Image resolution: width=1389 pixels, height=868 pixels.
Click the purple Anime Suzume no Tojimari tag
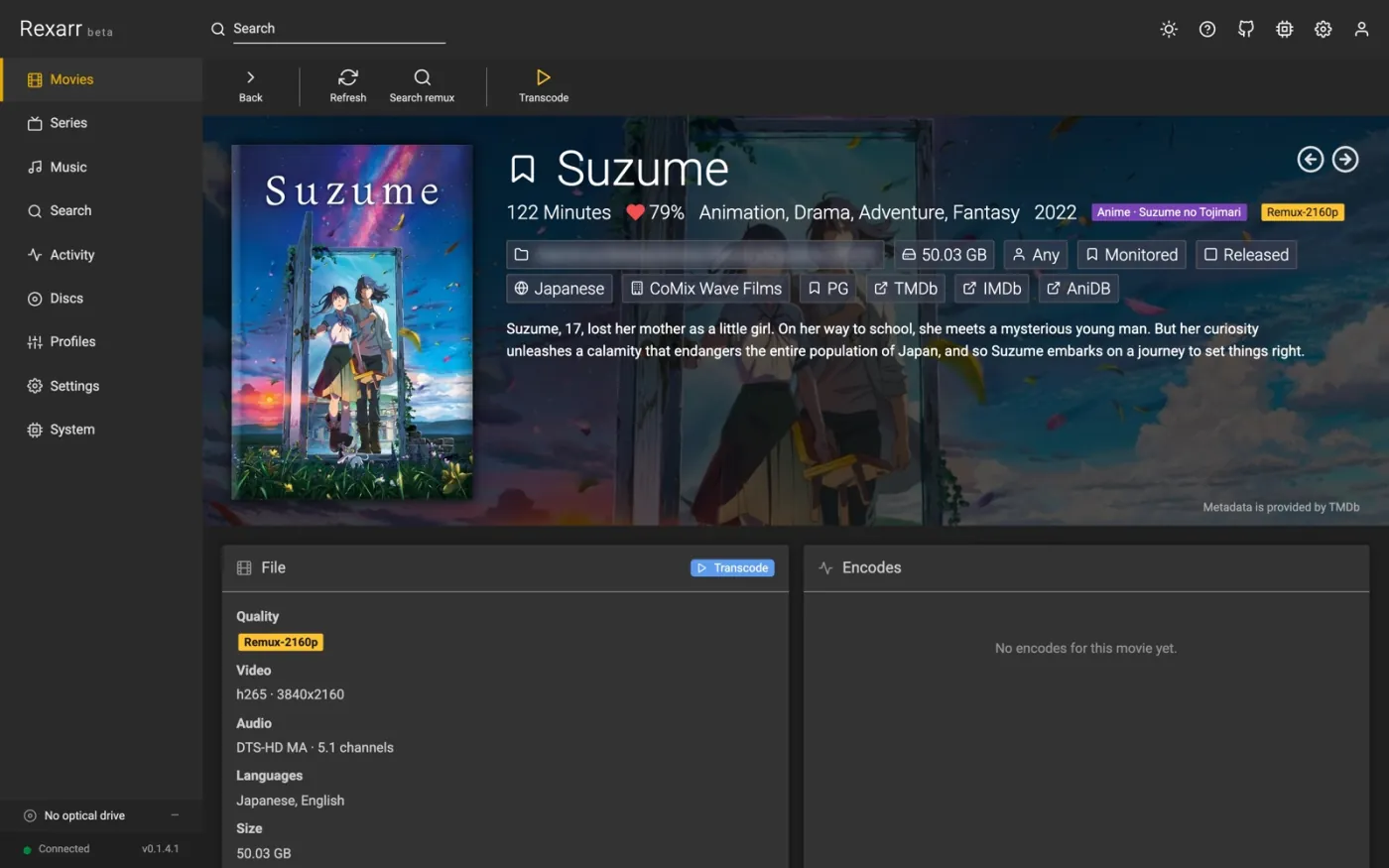[1169, 212]
